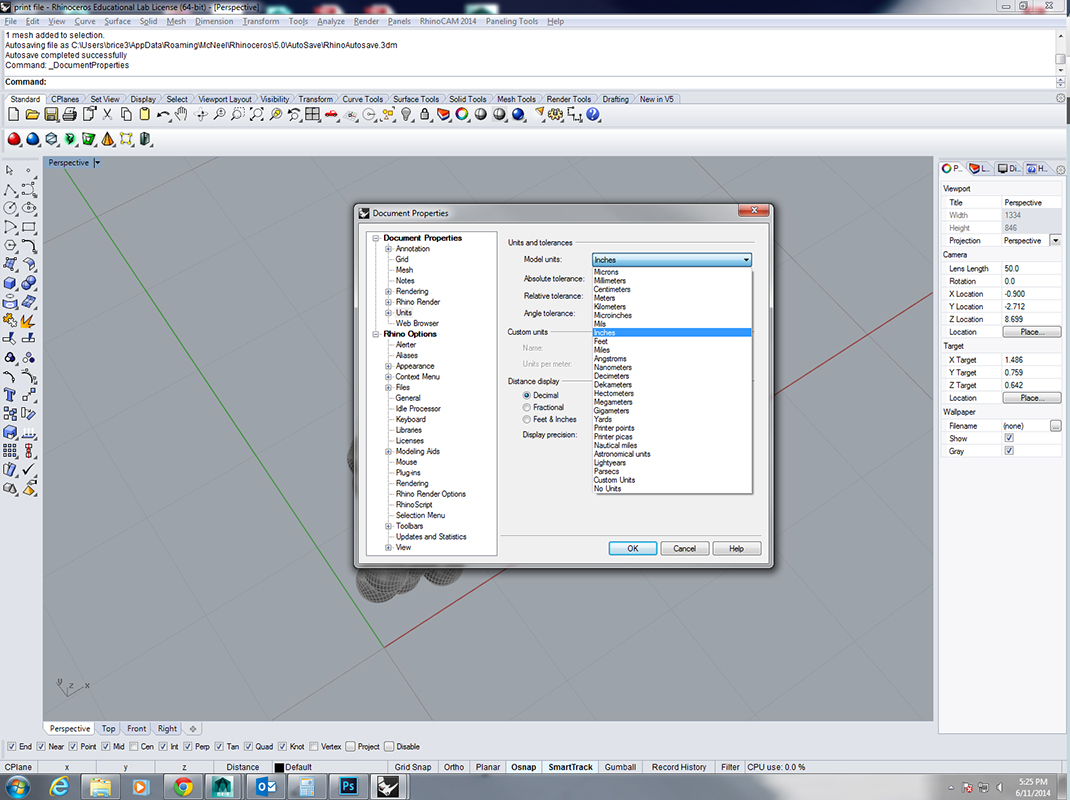Image resolution: width=1070 pixels, height=800 pixels.
Task: Select Mesh in the Document Properties tree
Action: [x=404, y=270]
